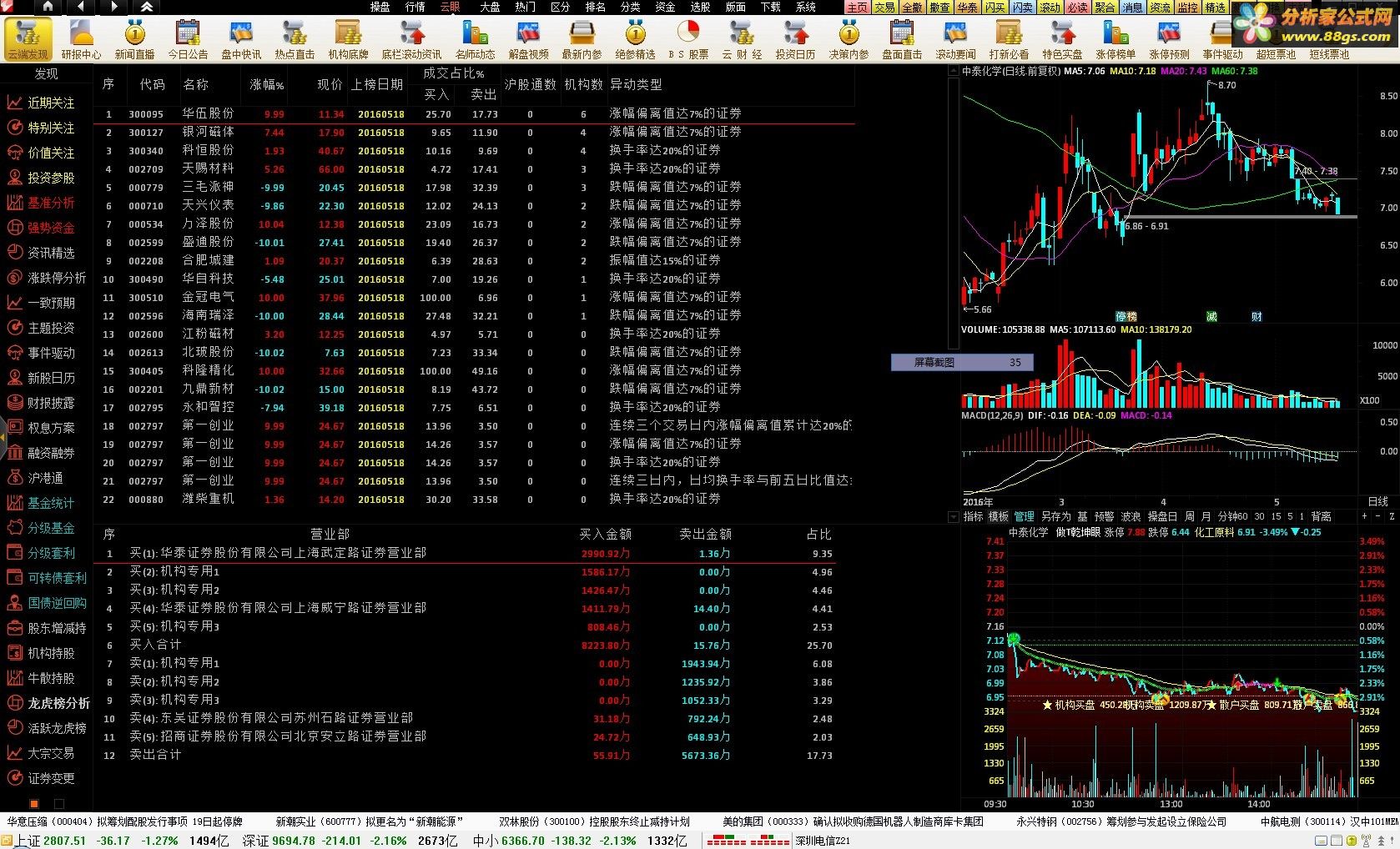
Task: Switch to 主页 quick tab
Action: tap(857, 8)
